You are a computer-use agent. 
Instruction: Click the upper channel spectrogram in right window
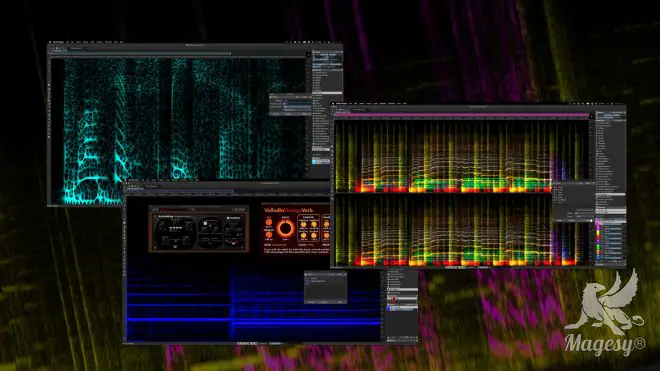[462, 156]
